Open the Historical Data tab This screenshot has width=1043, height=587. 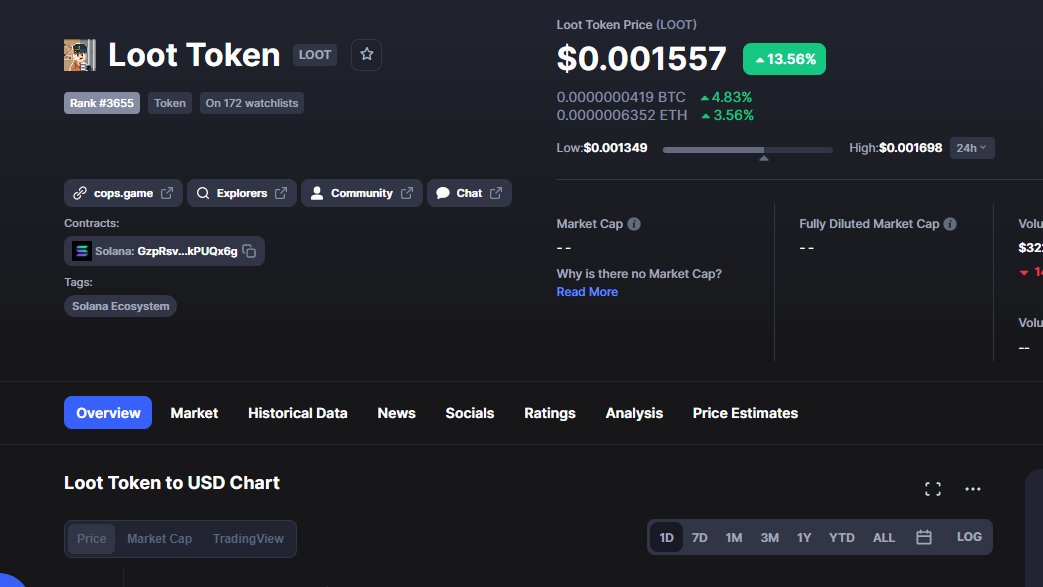297,413
